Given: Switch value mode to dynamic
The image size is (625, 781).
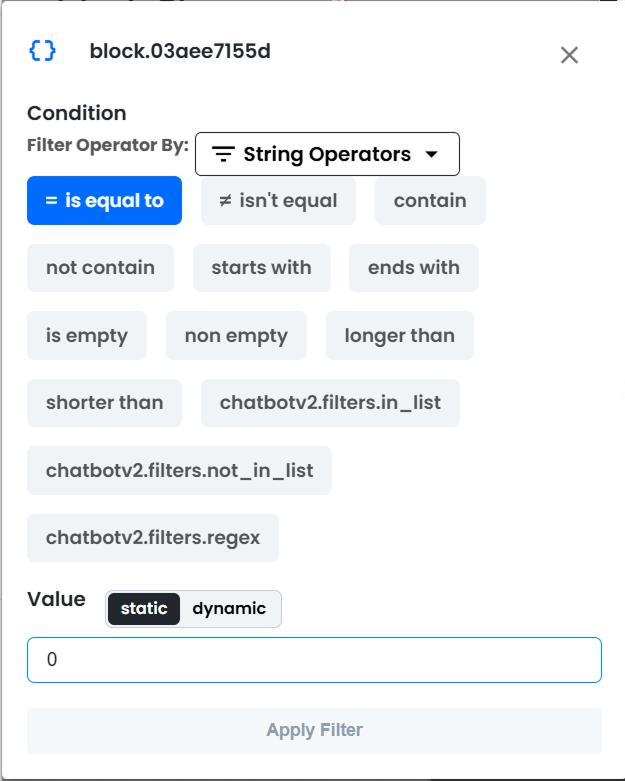Looking at the screenshot, I should [229, 609].
